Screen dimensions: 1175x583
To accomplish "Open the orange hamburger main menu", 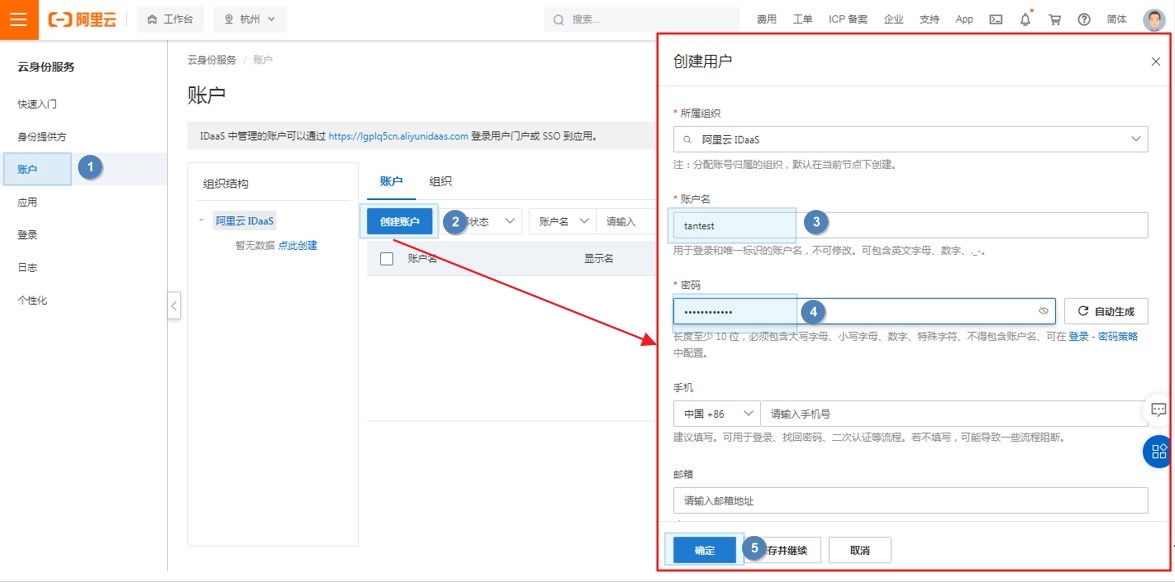I will click(x=18, y=19).
